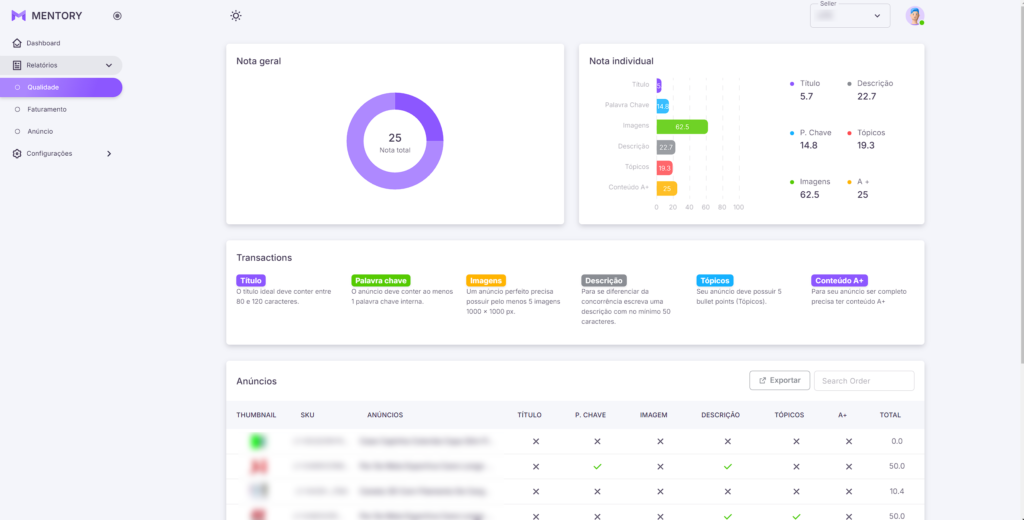
Task: Open the Anúncio report page
Action: coord(40,131)
